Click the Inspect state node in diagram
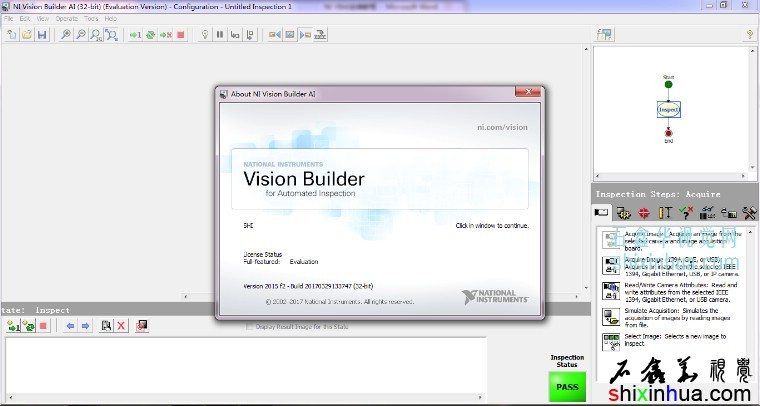This screenshot has height=406, width=760. point(668,108)
